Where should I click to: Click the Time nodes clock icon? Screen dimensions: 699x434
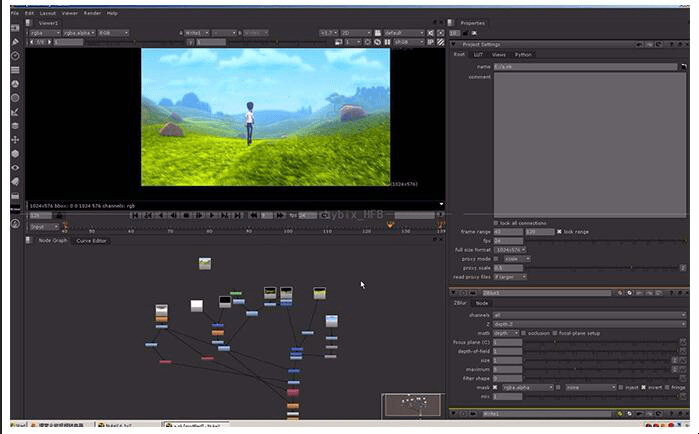click(15, 56)
